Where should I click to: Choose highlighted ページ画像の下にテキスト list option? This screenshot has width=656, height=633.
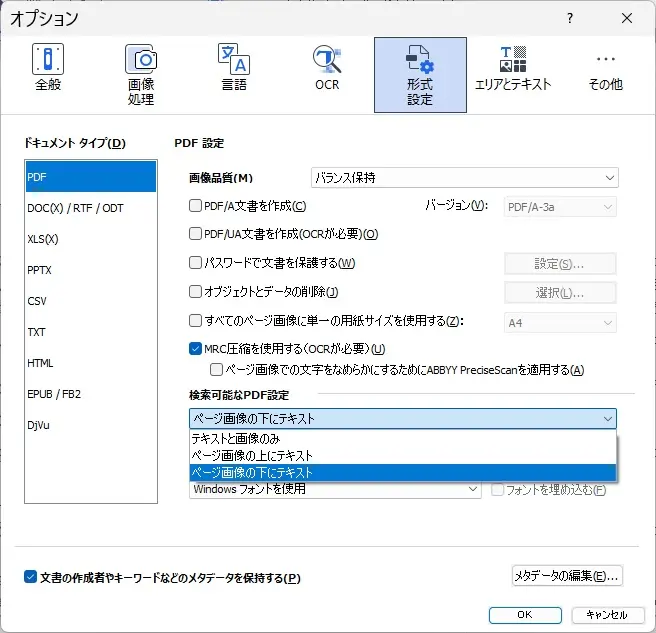(x=402, y=472)
